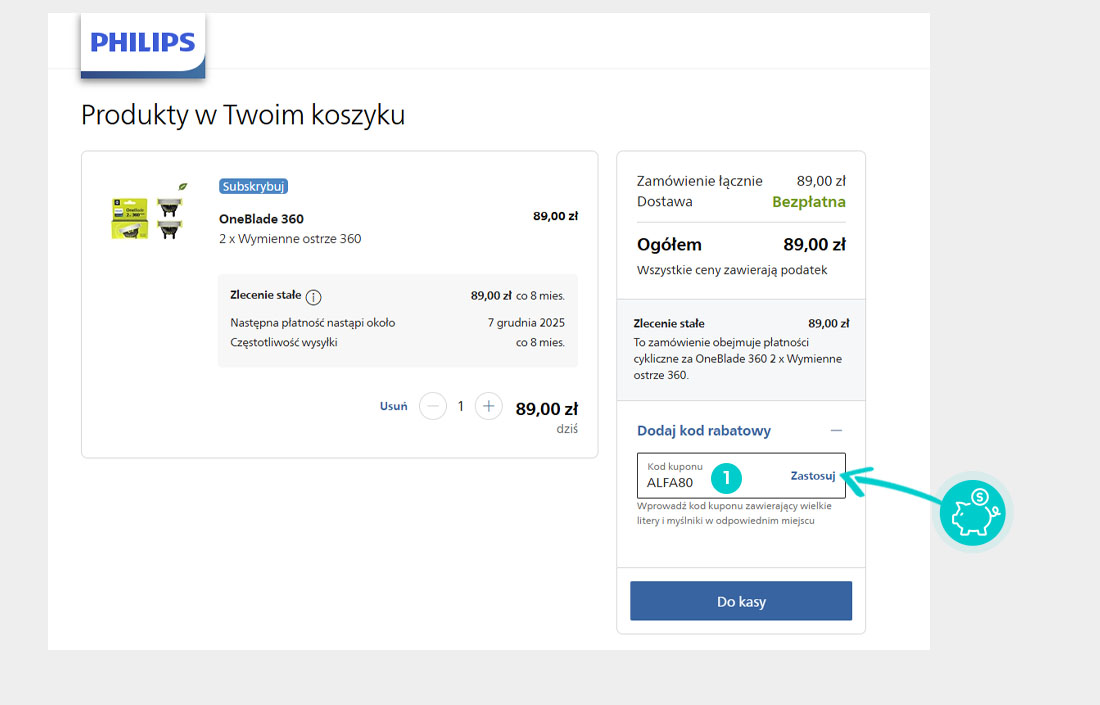Apply coupon with the Zastosuj button
Image resolution: width=1100 pixels, height=705 pixels.
812,476
